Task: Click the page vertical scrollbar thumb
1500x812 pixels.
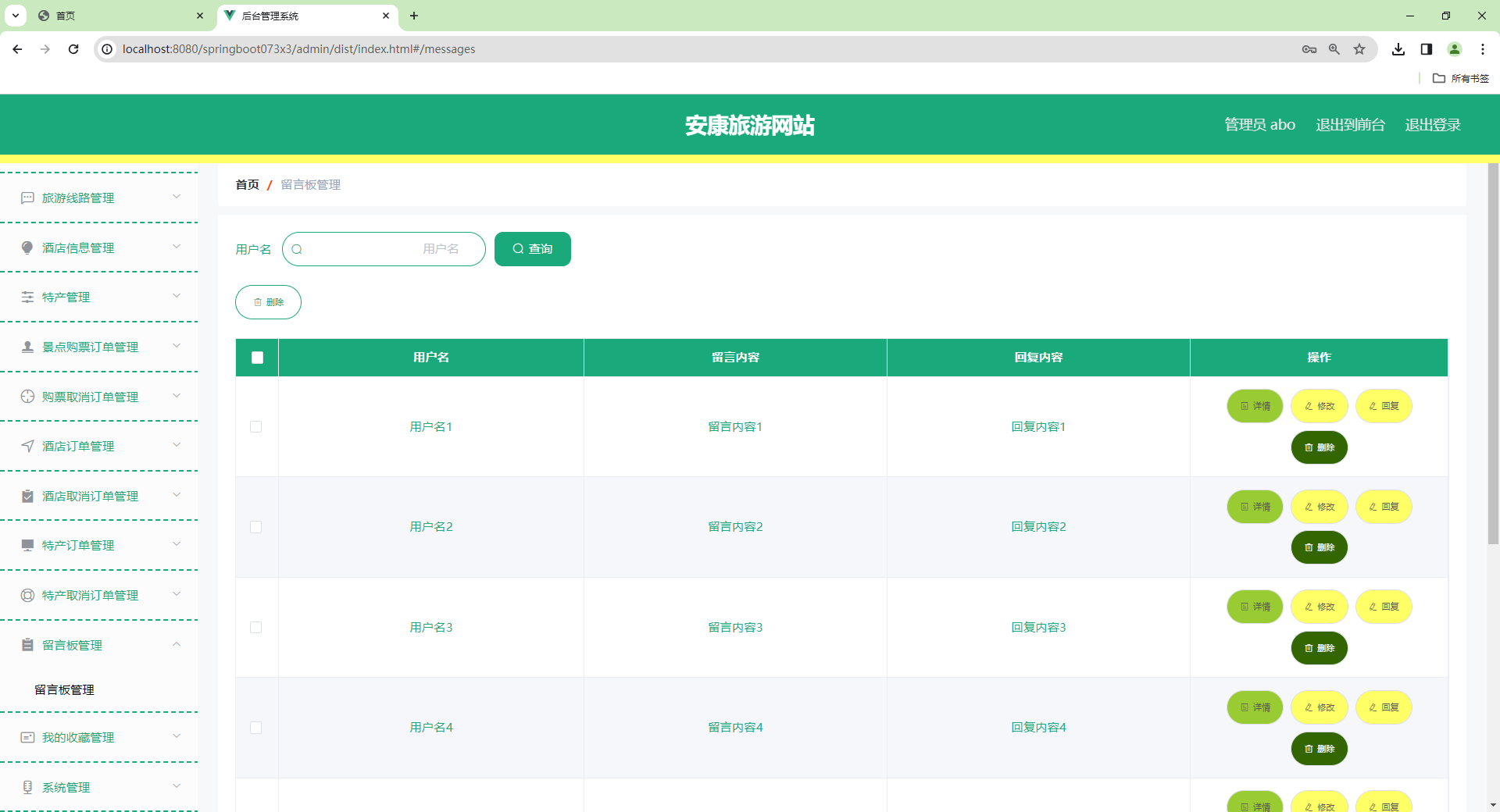Action: (x=1493, y=353)
